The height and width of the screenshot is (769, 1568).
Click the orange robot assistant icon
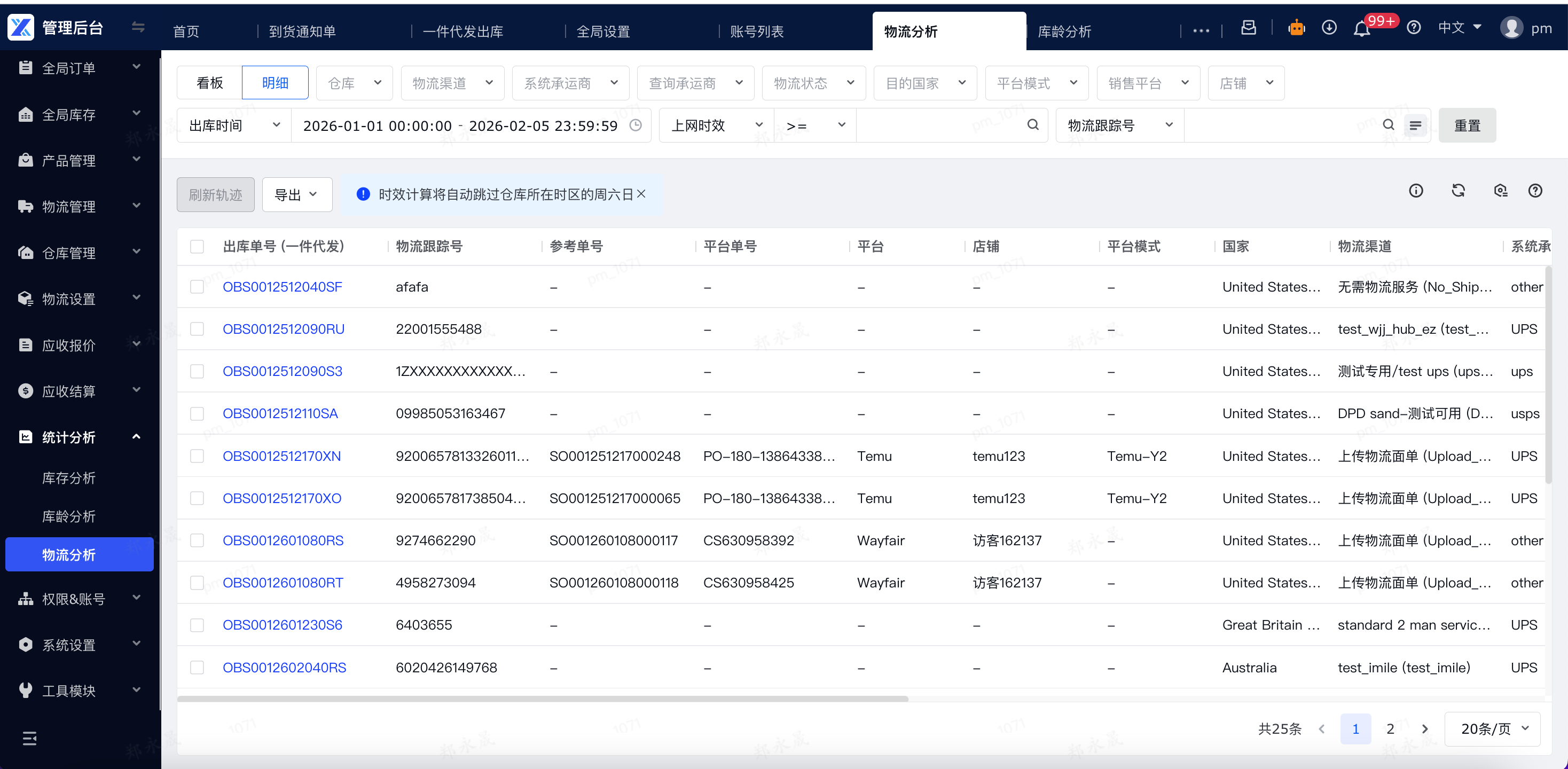(x=1297, y=28)
